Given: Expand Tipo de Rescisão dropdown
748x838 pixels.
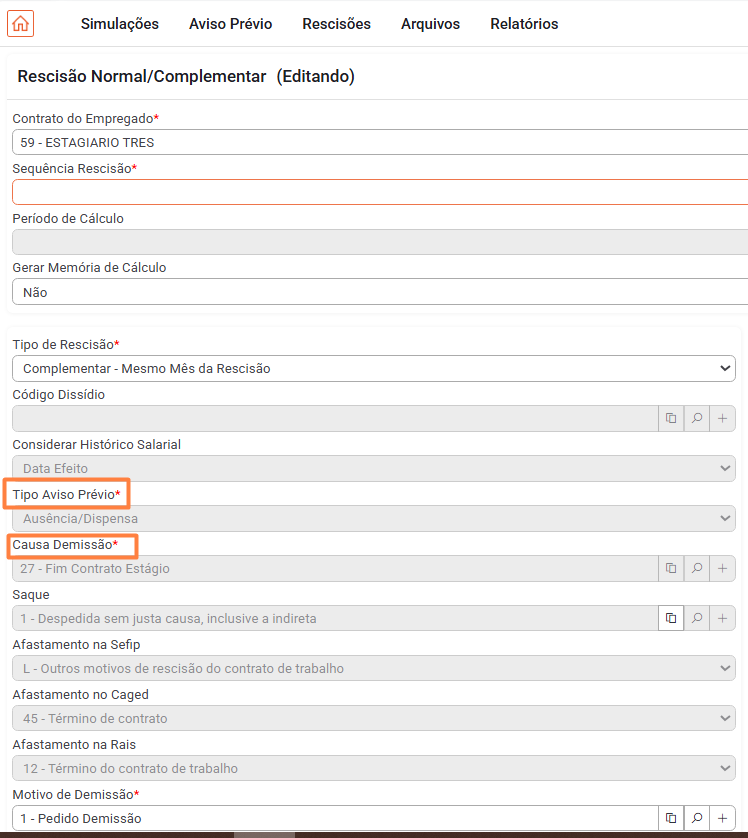Looking at the screenshot, I should coord(374,368).
